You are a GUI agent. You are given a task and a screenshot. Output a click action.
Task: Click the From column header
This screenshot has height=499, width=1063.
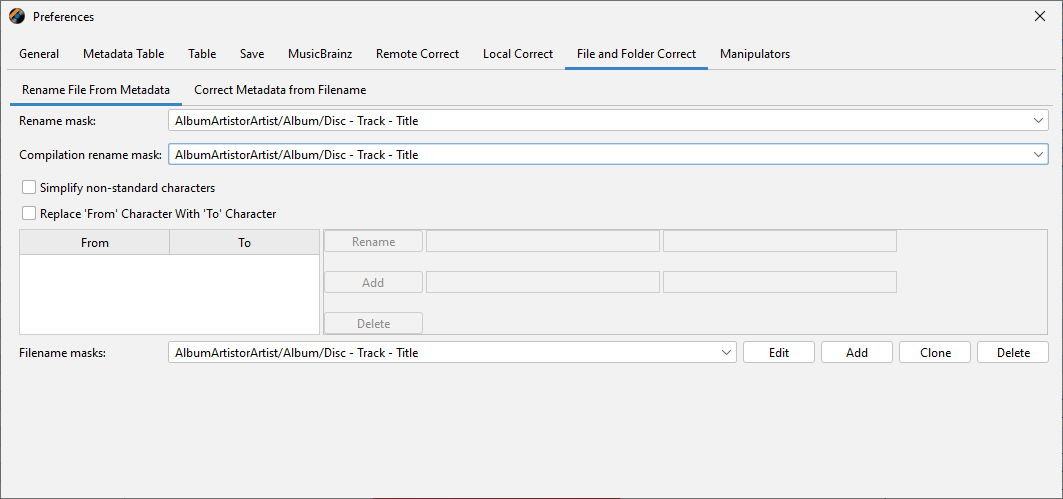[x=95, y=243]
